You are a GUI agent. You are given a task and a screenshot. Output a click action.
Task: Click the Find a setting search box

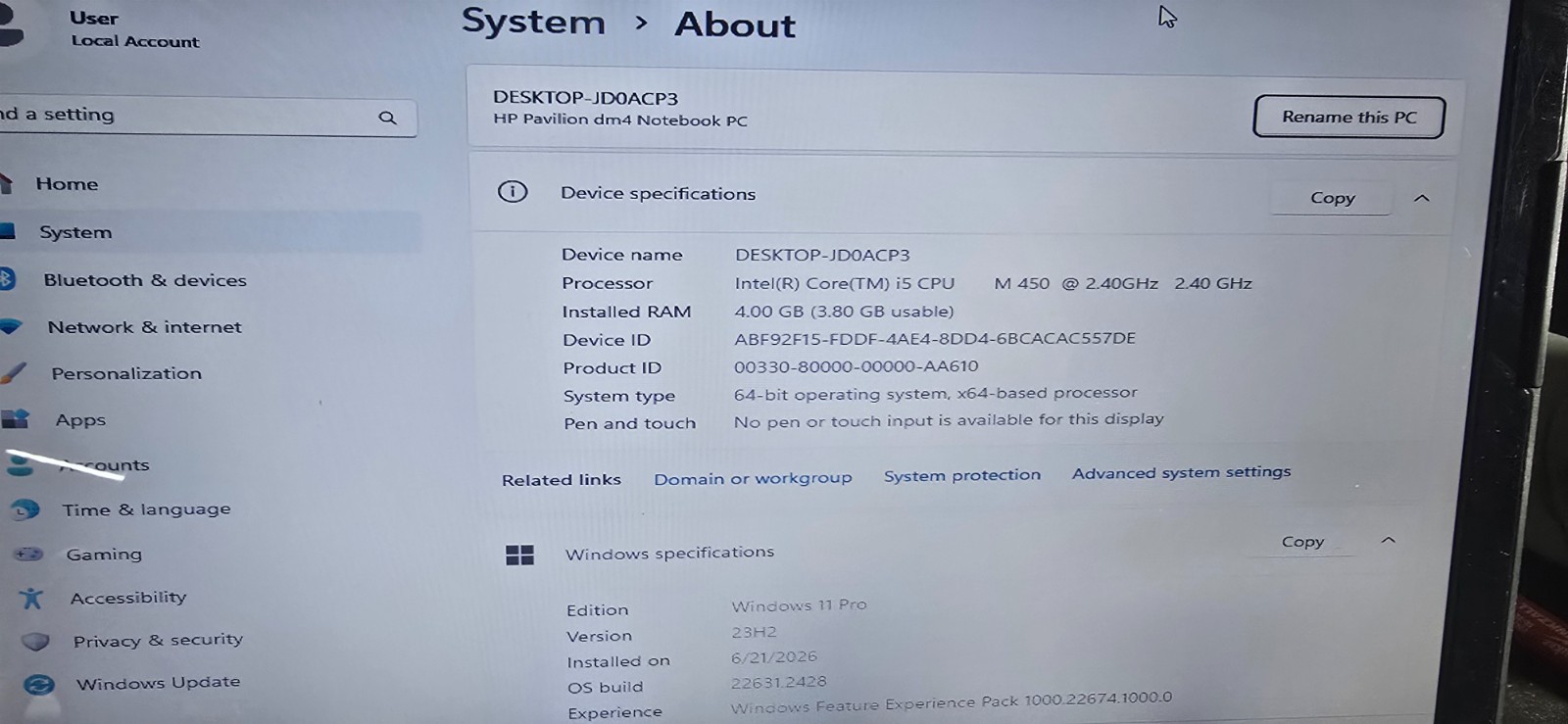tap(208, 117)
